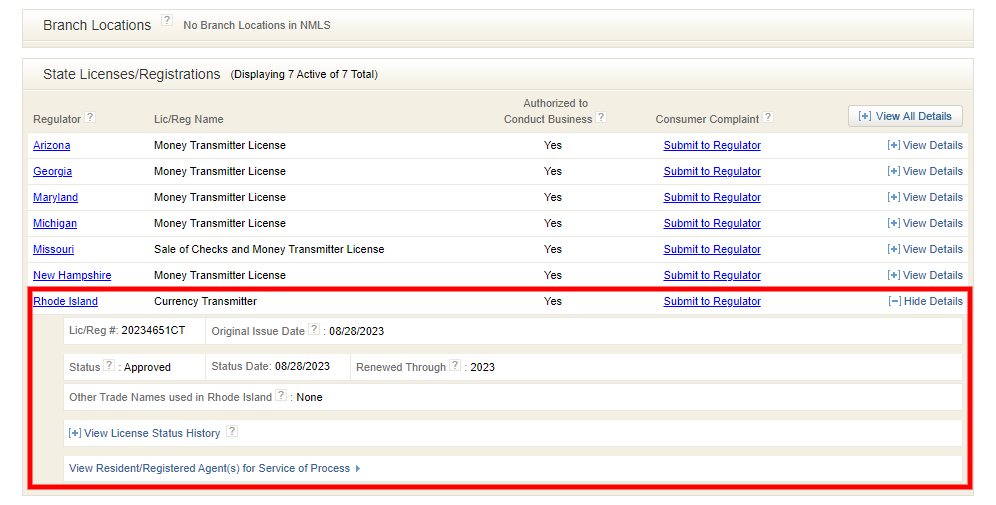Expand View Details for New Hampshire license
This screenshot has width=996, height=505.
pos(925,275)
